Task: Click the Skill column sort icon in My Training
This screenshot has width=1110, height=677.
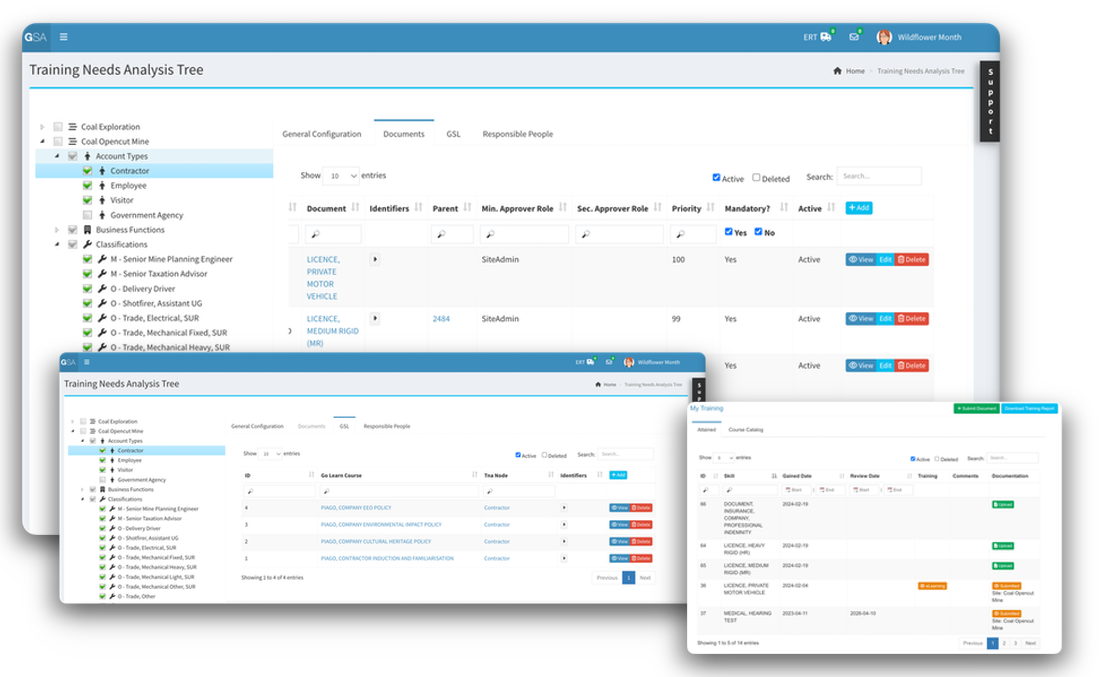Action: coord(774,476)
